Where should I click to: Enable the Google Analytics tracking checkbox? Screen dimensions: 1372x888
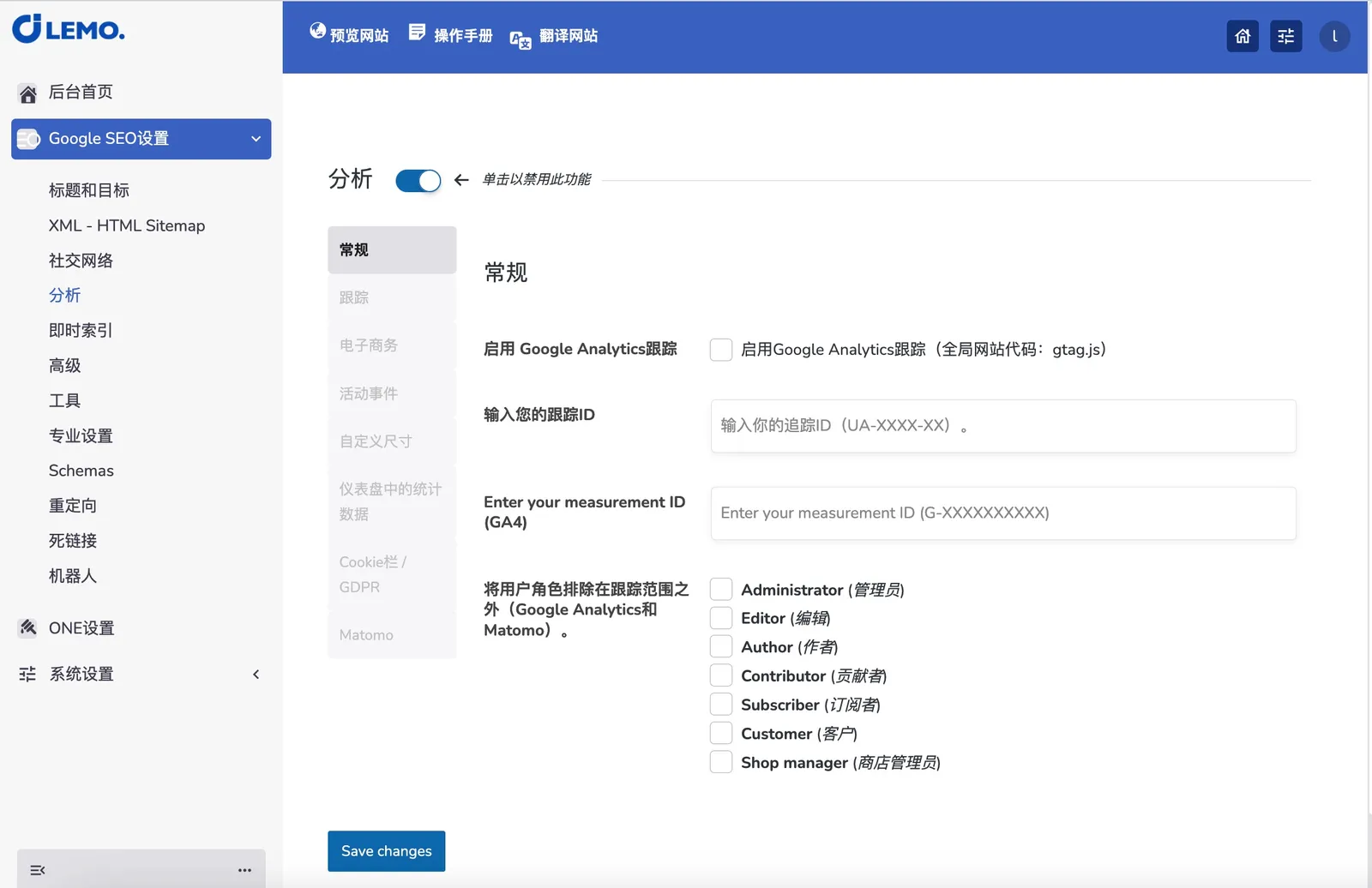pos(721,350)
